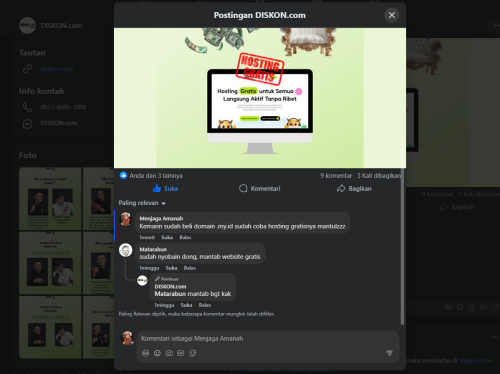Click the DISKON.com page name in background header
Screen dimensions: 500x374
[x=61, y=26]
